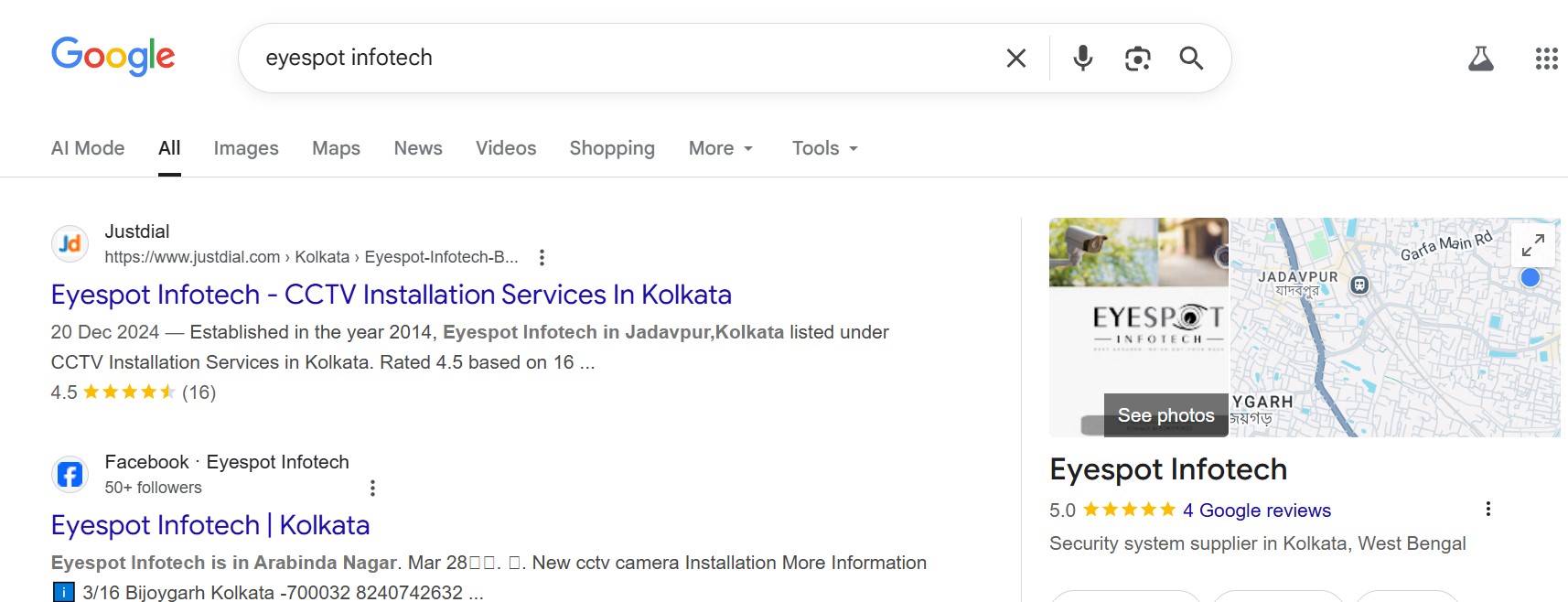Open Eyespot Infotech CCTV Installation Services link
Screen dimensions: 1568x602
click(x=391, y=295)
